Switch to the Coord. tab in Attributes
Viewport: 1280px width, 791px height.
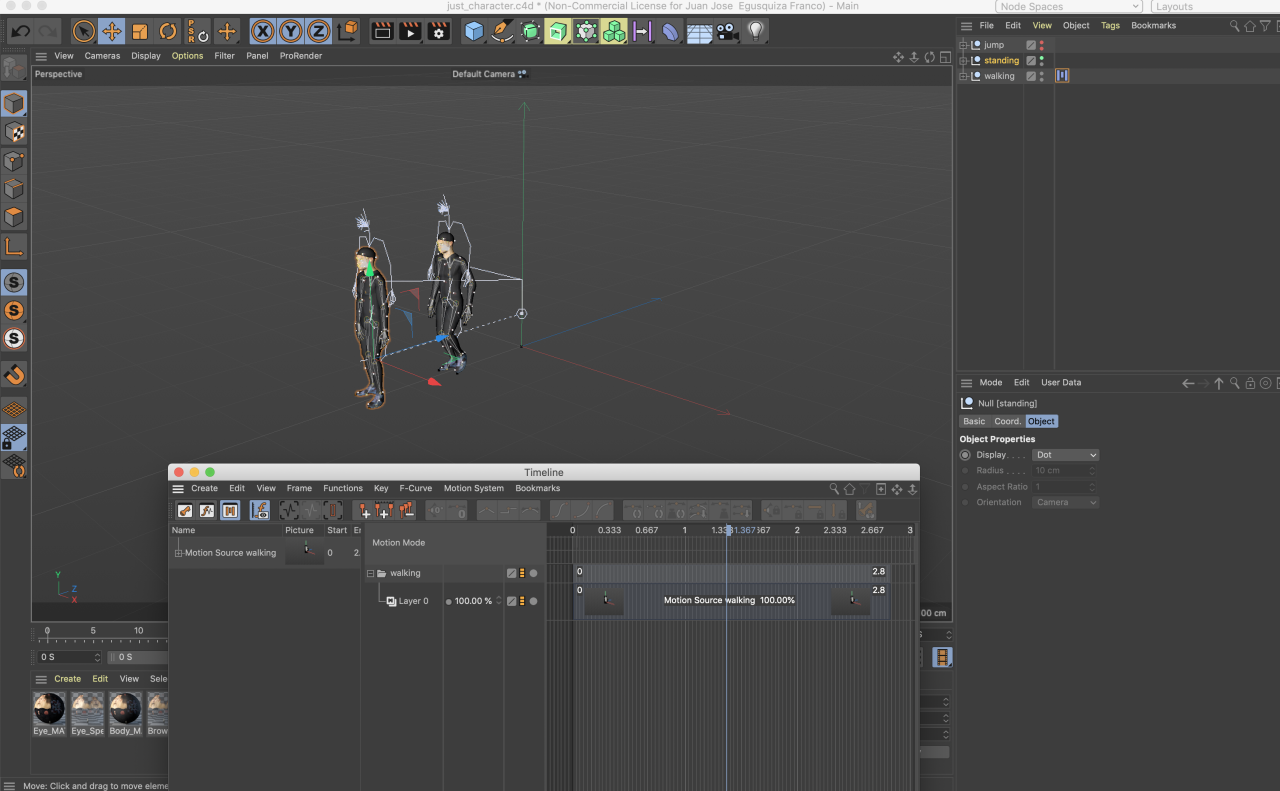1007,421
